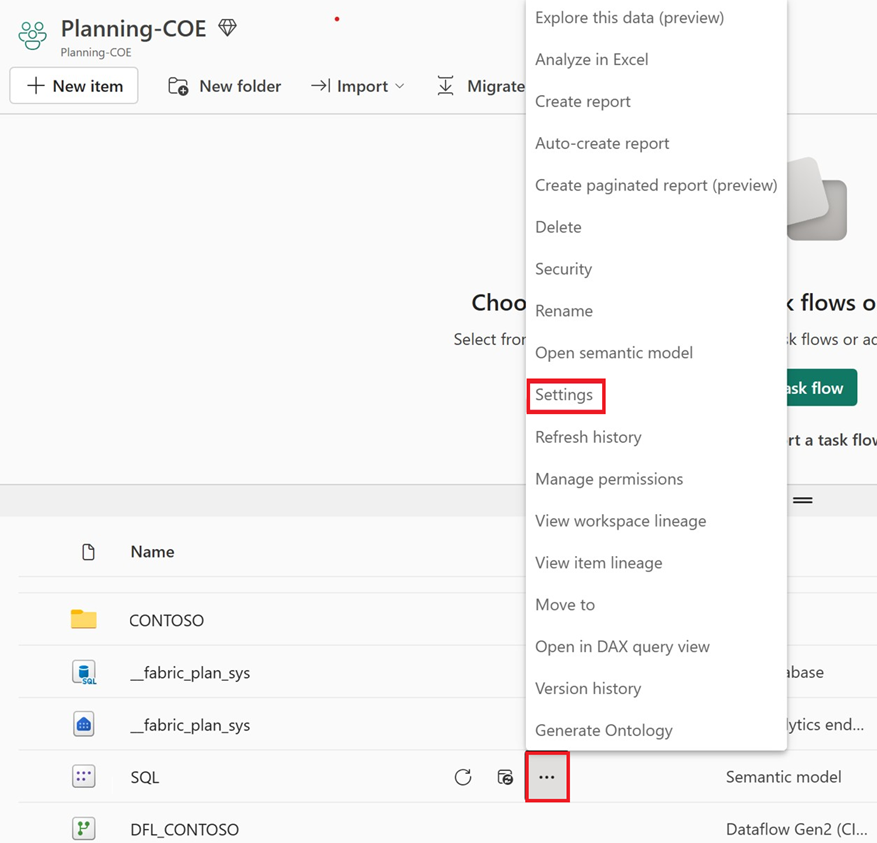This screenshot has height=843, width=877.
Task: Click the More options ellipsis for SQL
Action: [547, 777]
